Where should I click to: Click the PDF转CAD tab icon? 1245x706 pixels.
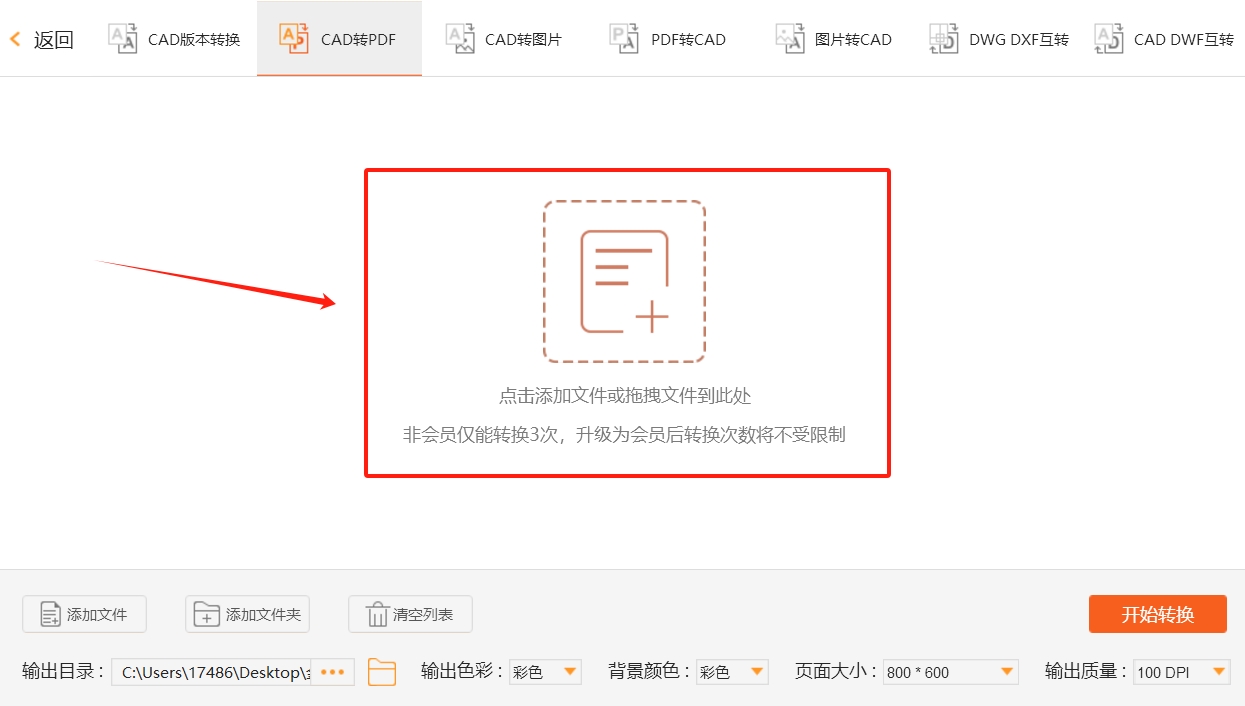click(x=624, y=39)
